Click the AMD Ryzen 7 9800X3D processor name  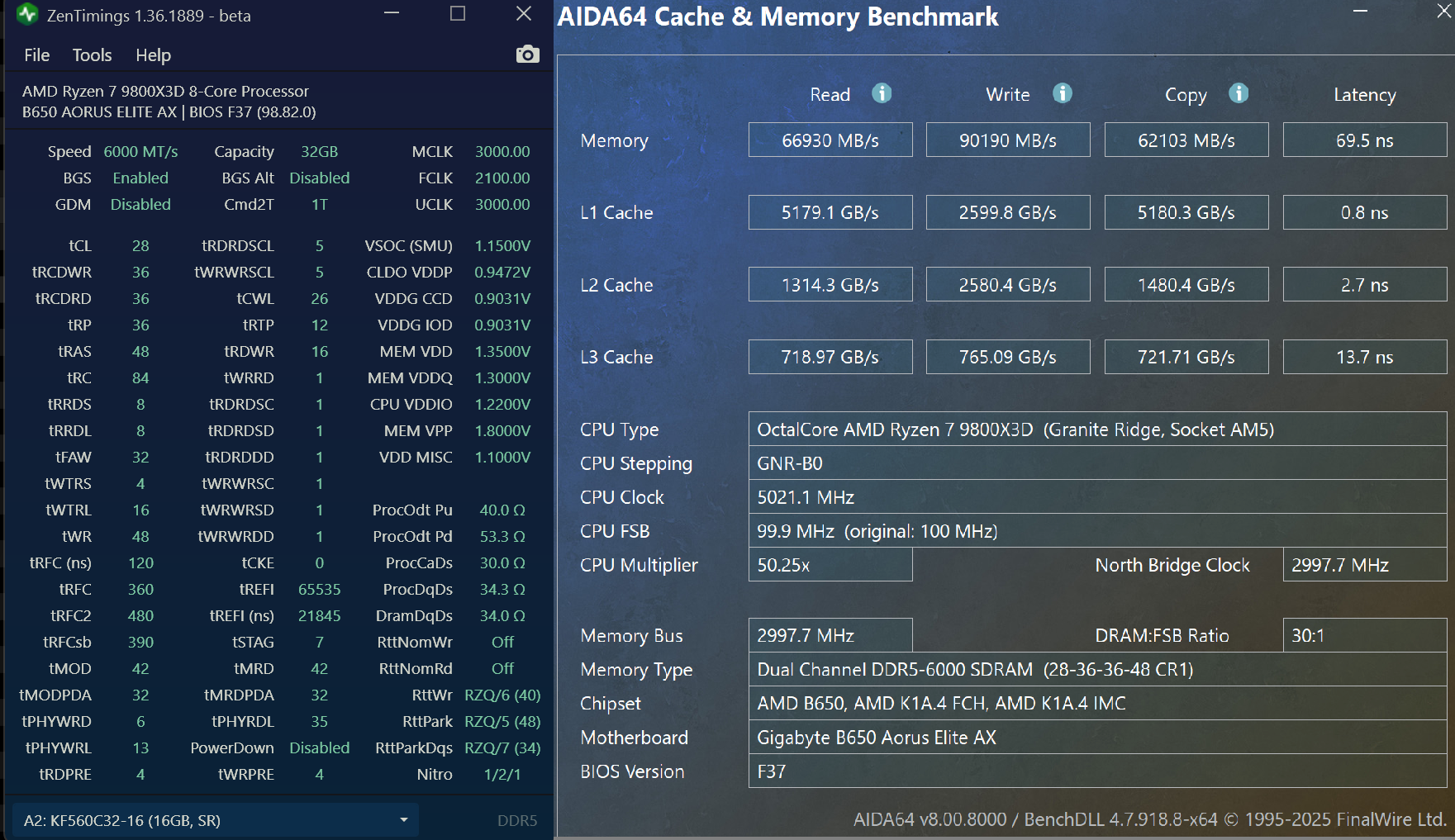[165, 91]
